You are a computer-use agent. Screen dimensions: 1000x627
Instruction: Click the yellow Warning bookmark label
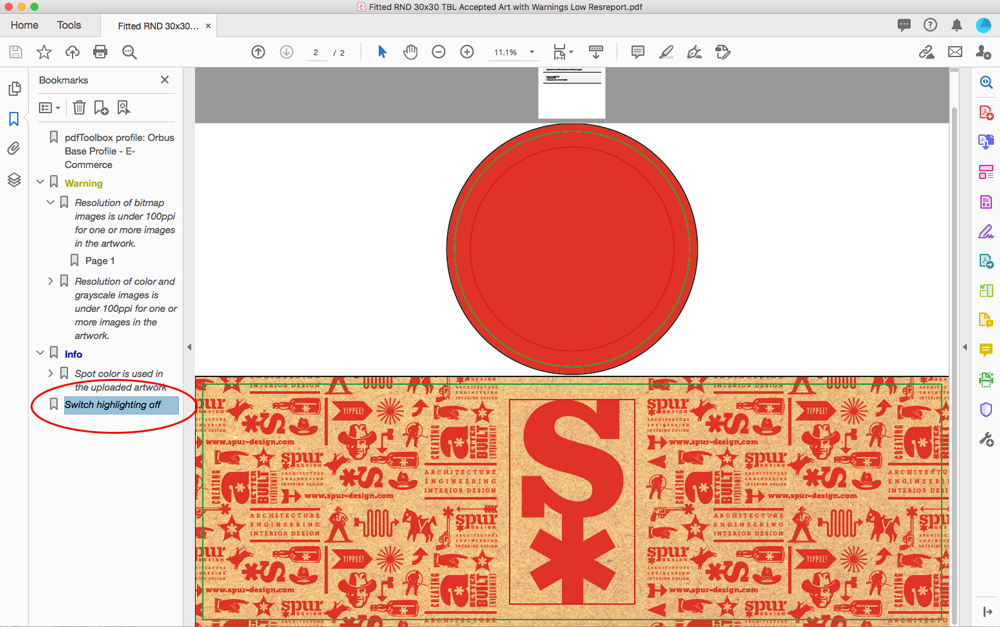point(83,183)
